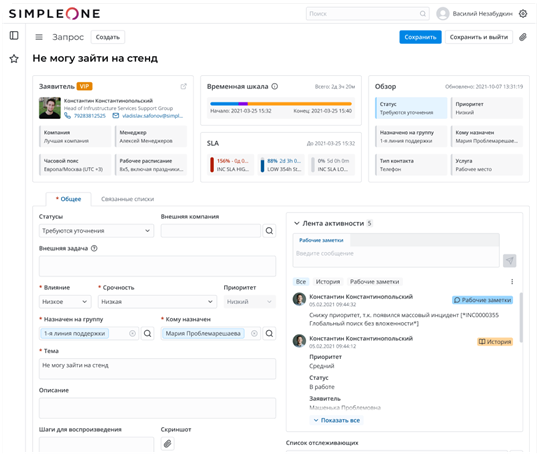Select the 0% INC SLA LO indicator

(x=332, y=165)
